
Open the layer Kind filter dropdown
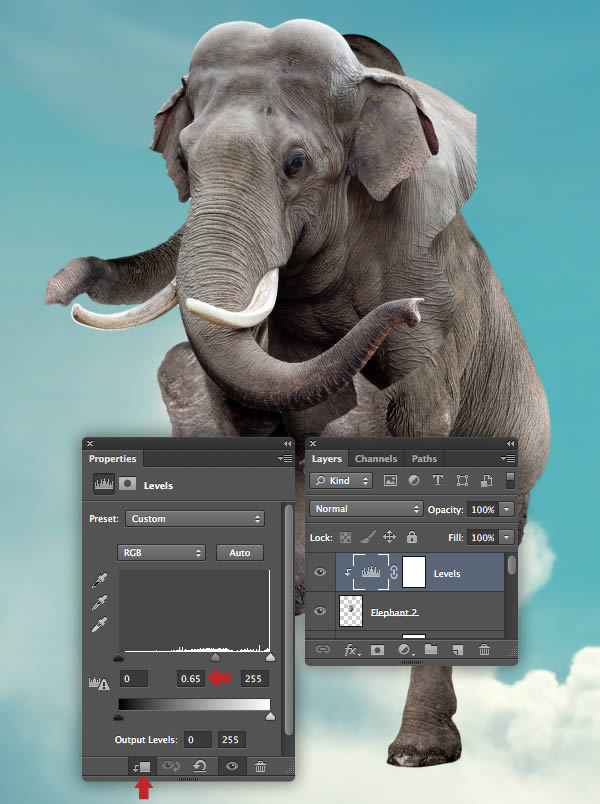point(341,480)
